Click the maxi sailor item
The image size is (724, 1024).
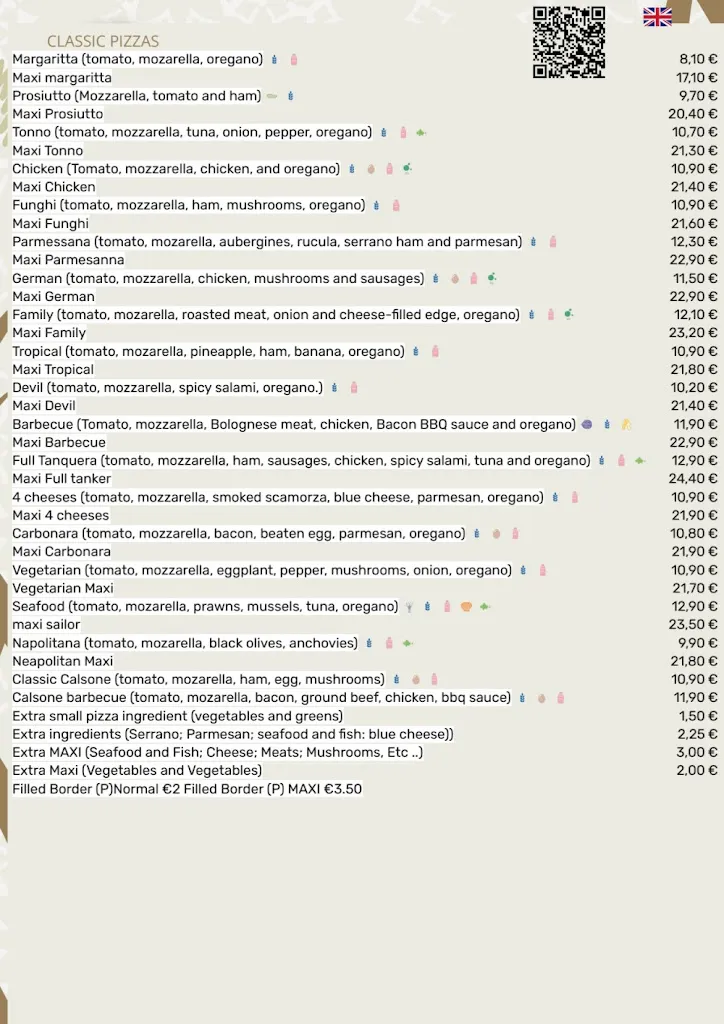pos(46,625)
